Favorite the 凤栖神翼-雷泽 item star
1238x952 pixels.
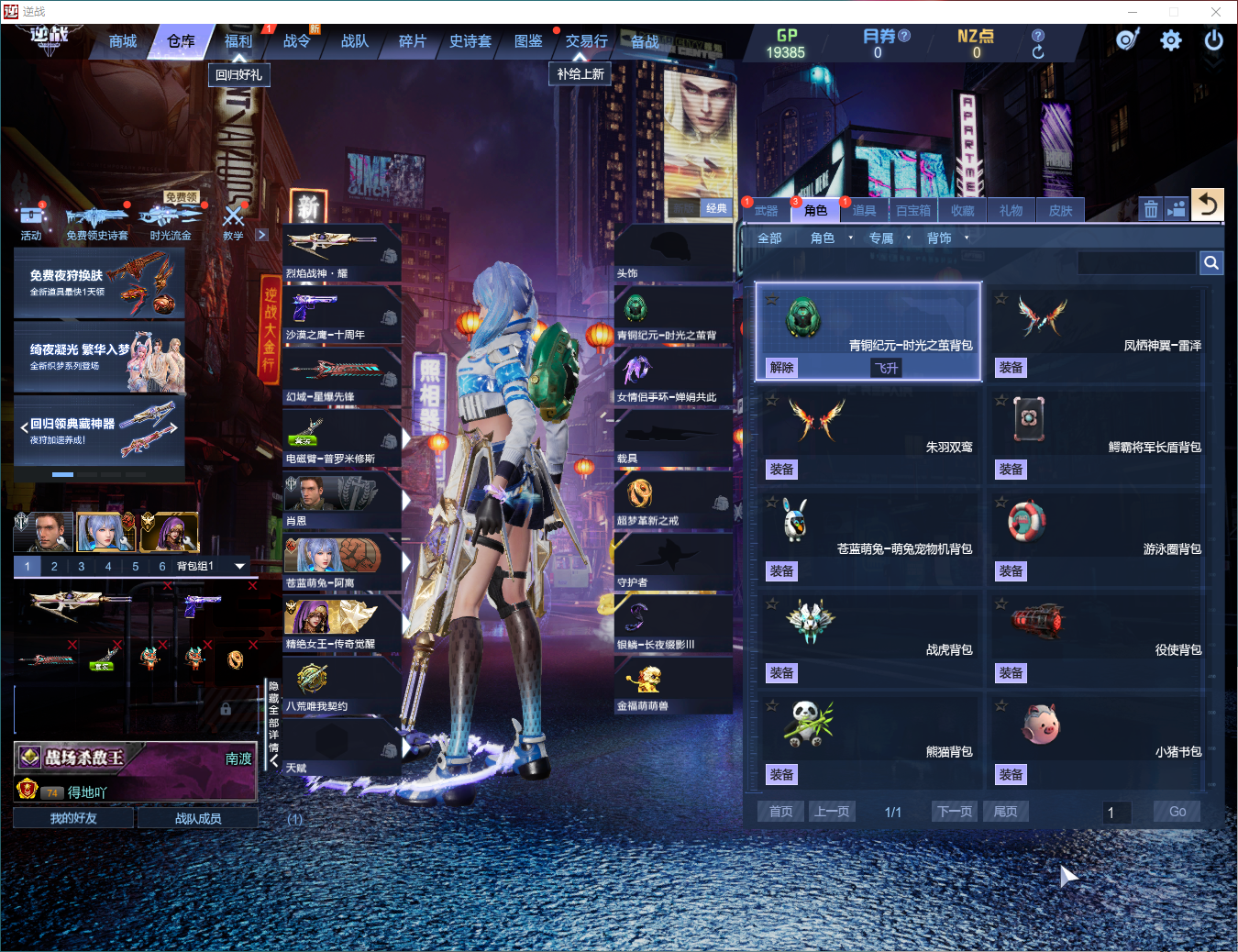pyautogui.click(x=1001, y=299)
